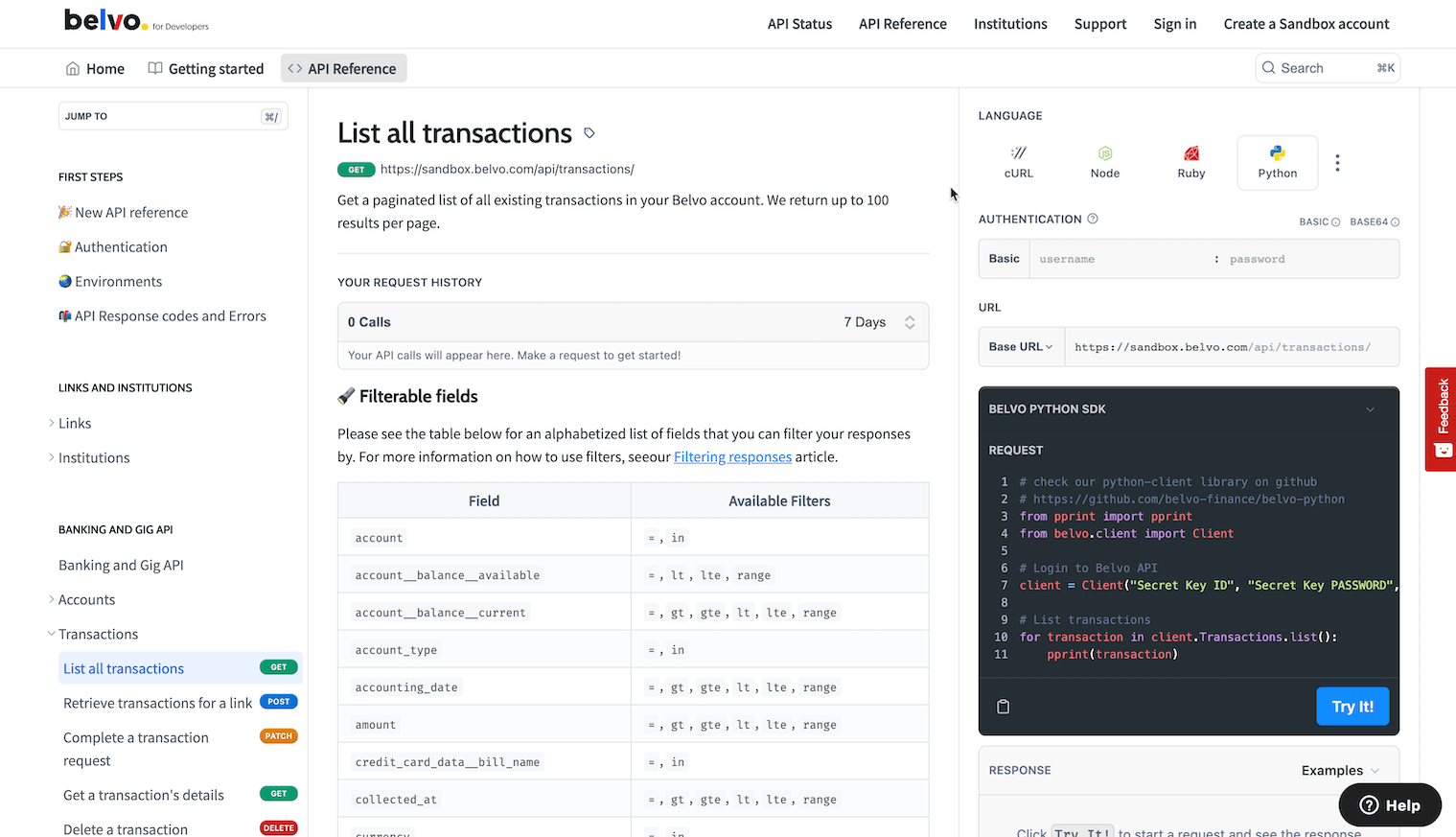The image size is (1456, 837).
Task: Click the Search box
Action: point(1327,68)
